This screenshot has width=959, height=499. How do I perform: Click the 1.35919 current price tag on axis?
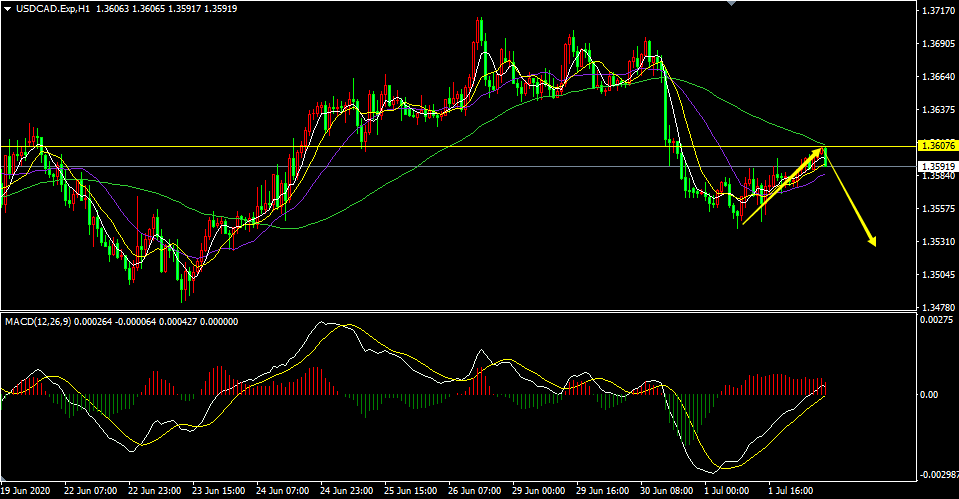click(x=936, y=166)
